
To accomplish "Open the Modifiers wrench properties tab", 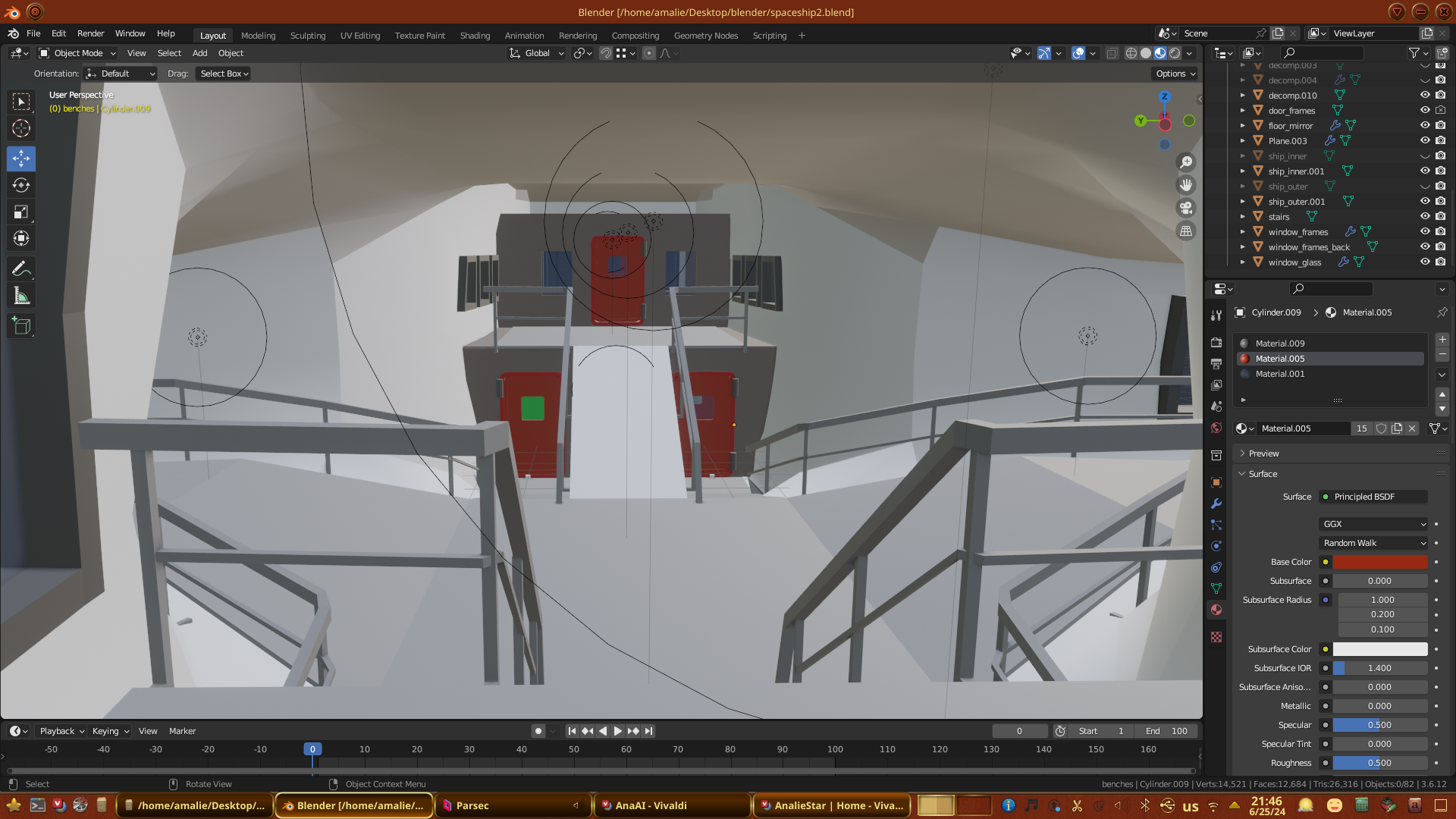I will click(x=1216, y=504).
